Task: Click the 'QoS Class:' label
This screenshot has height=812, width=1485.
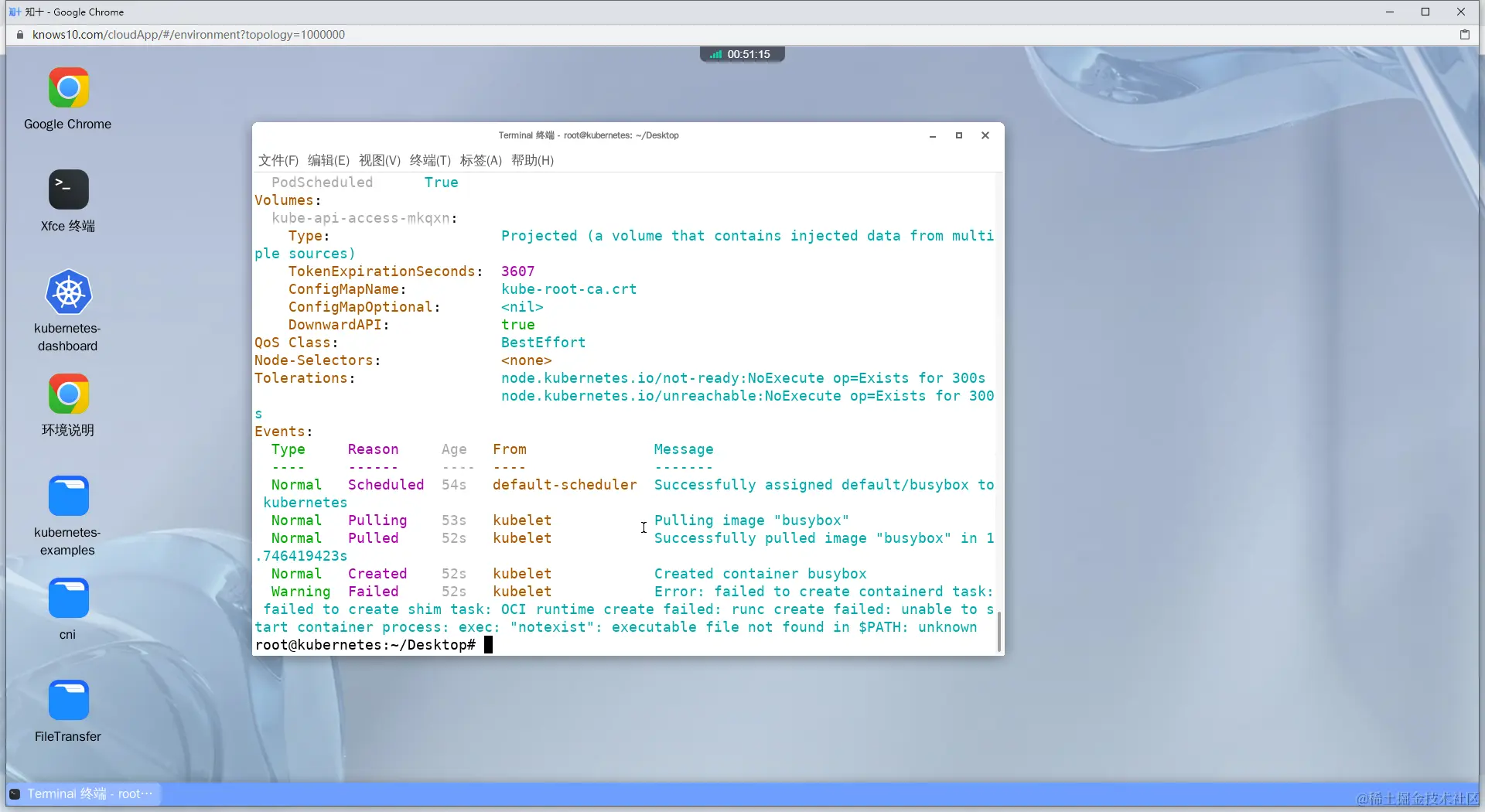Action: [x=297, y=343]
